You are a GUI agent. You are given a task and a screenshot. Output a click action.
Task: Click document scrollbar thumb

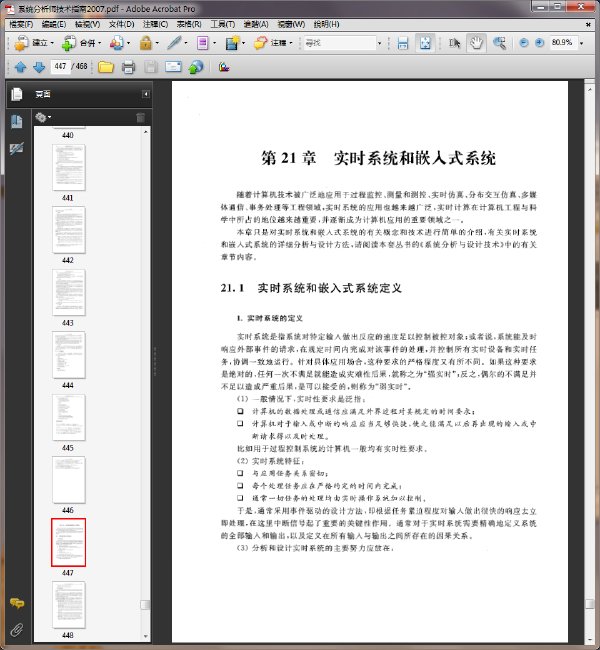590,604
